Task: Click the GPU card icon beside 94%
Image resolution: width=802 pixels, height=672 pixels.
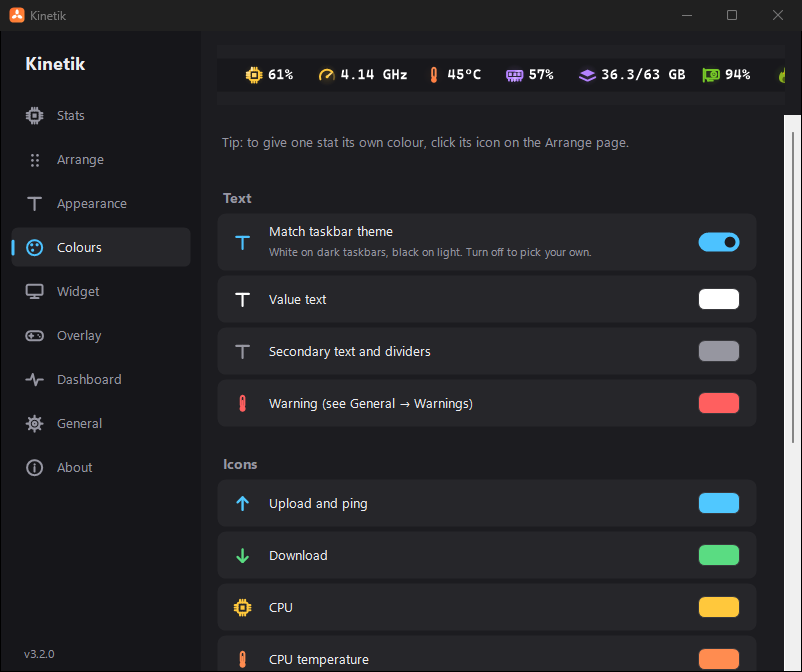Action: 711,75
